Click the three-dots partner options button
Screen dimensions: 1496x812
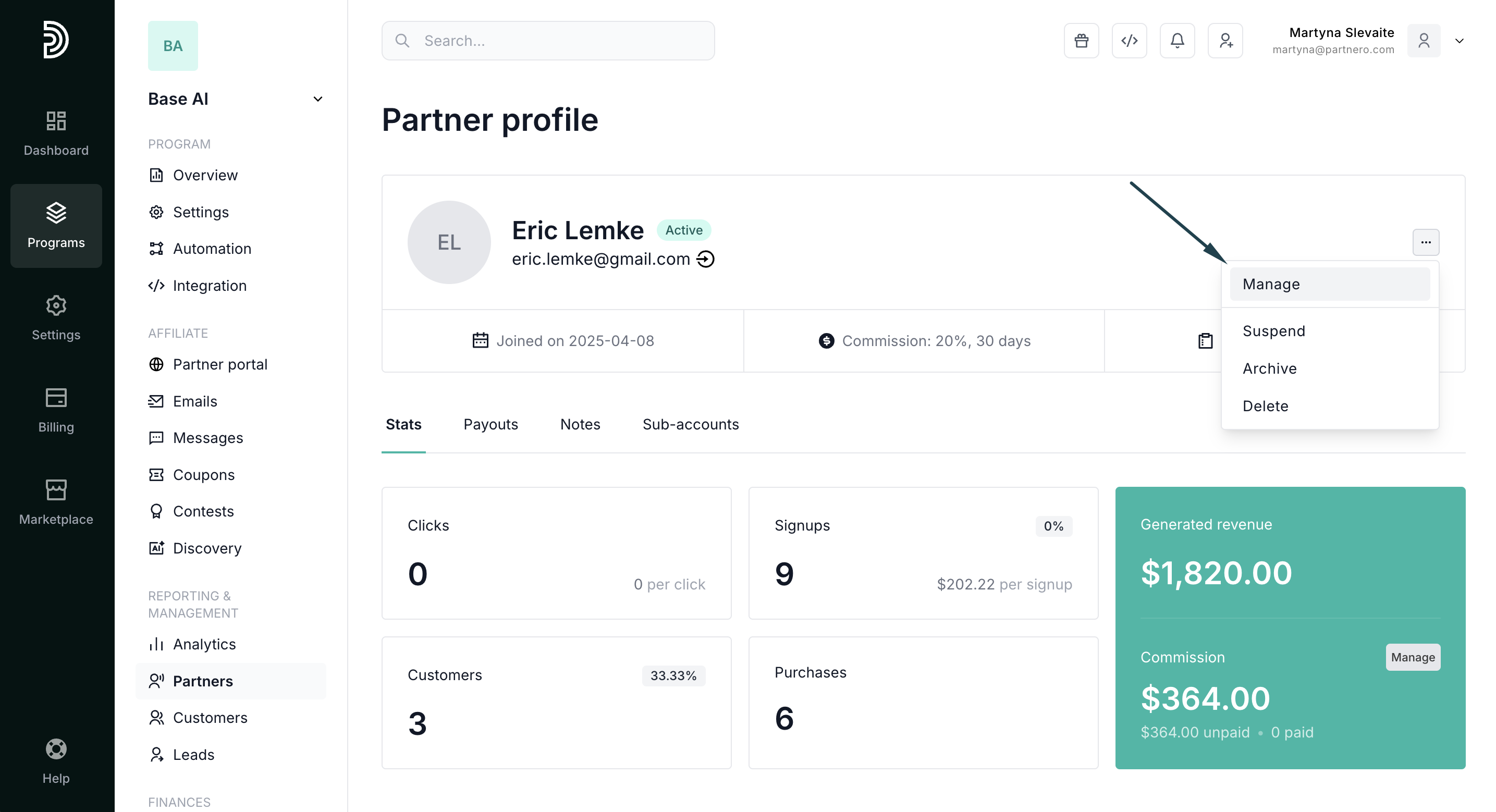click(x=1425, y=242)
